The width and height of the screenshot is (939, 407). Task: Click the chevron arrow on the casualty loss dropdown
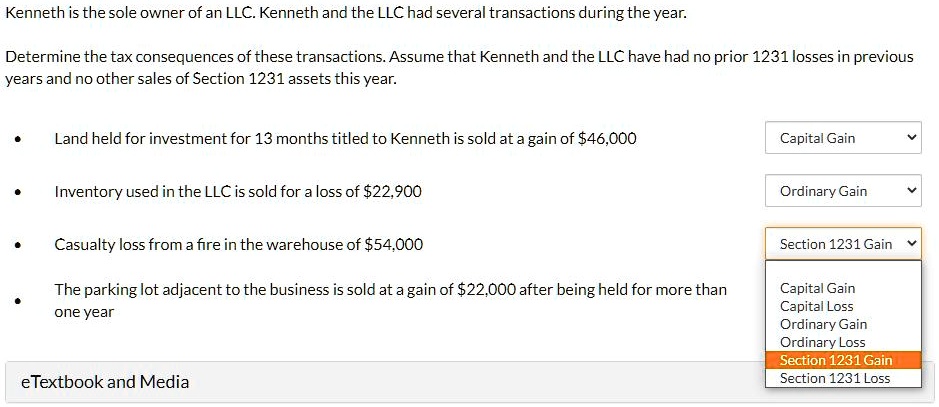(x=911, y=244)
